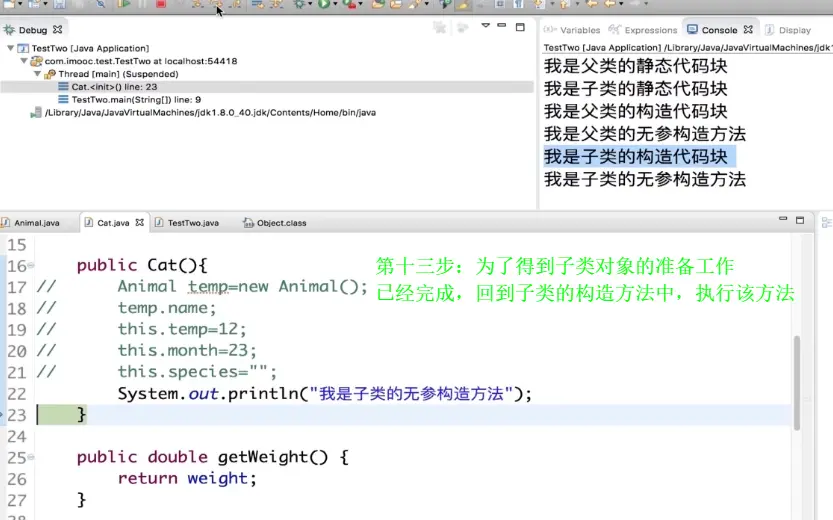Viewport: 833px width, 520px height.
Task: Click the Step Return toolbar icon
Action: 236,4
